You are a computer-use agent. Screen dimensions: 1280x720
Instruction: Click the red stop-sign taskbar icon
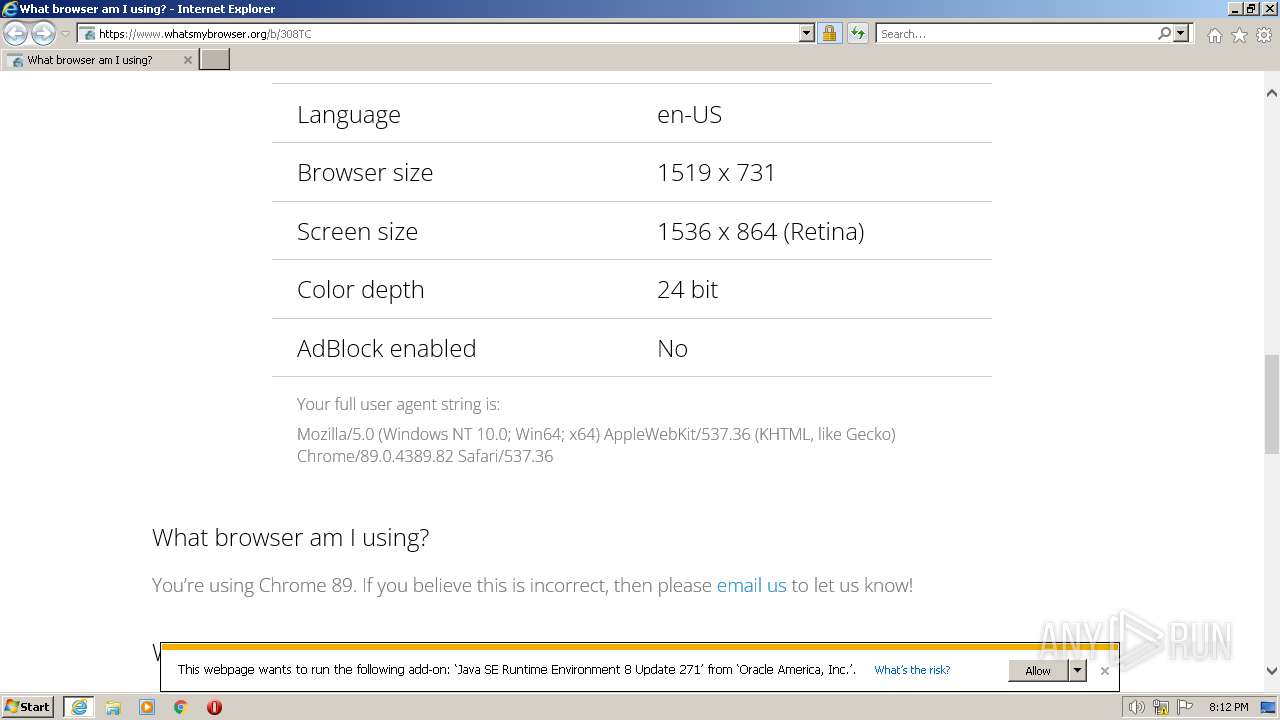(214, 707)
